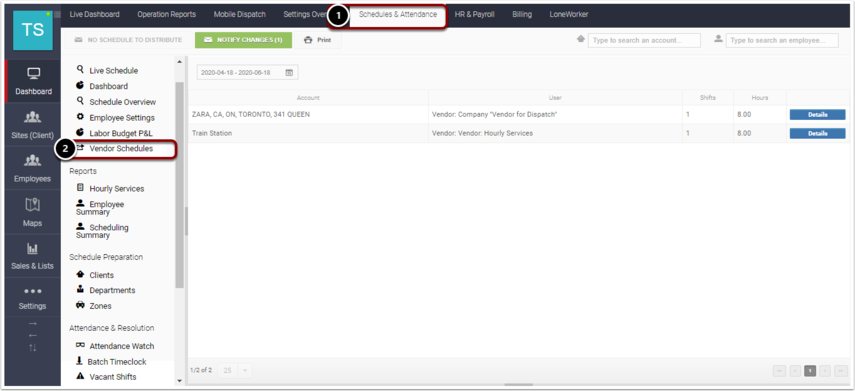
Task: Click the Batch Timeclock icon
Action: tap(80, 361)
